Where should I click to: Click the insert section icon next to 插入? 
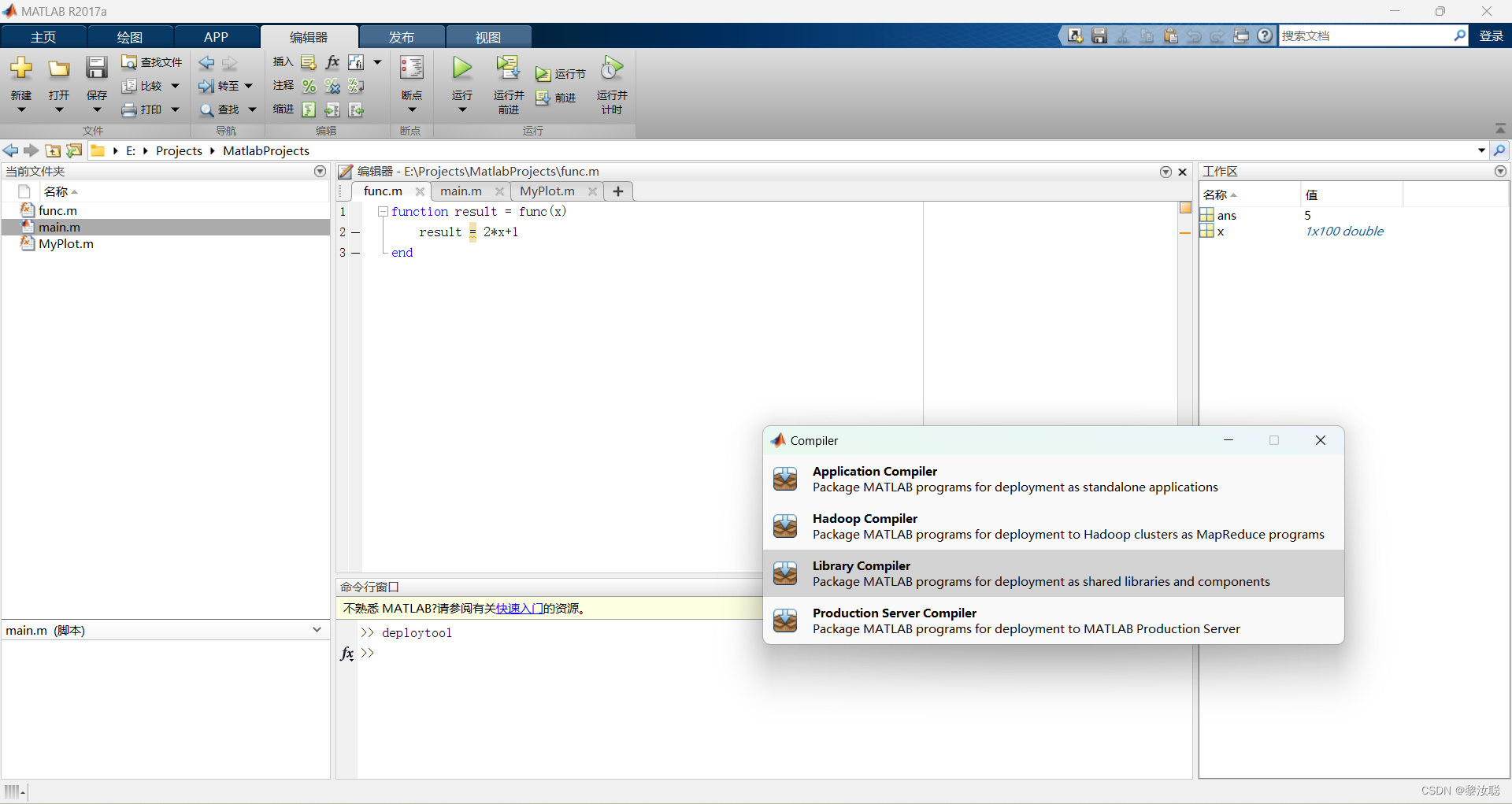[x=309, y=62]
